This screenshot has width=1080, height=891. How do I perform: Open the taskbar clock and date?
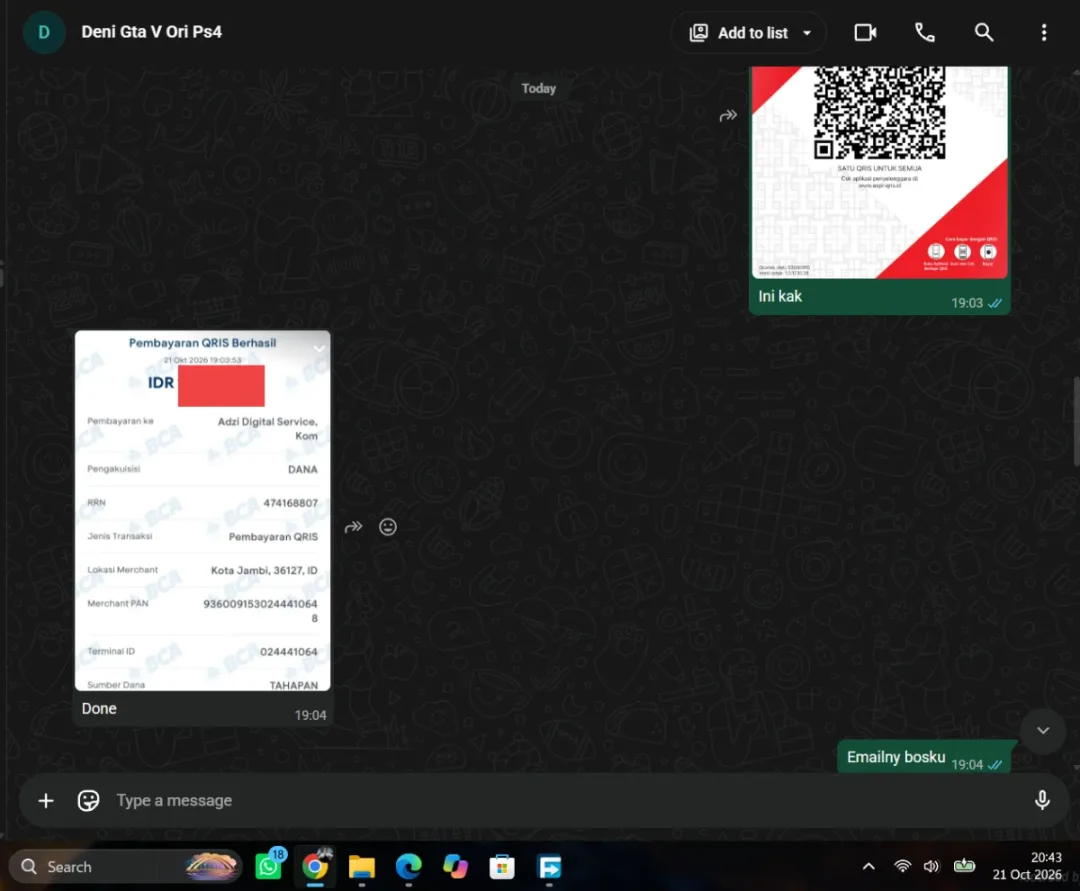(1026, 866)
